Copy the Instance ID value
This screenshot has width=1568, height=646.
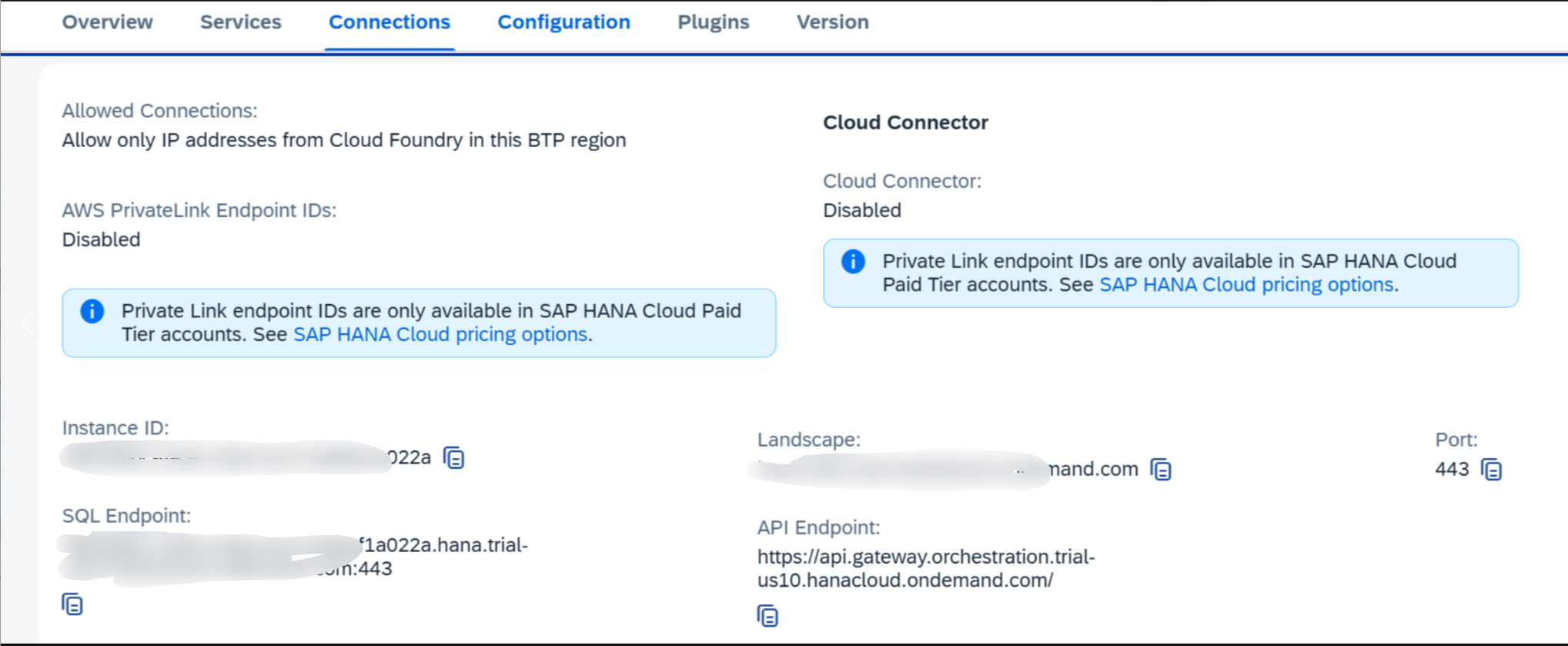coord(454,457)
